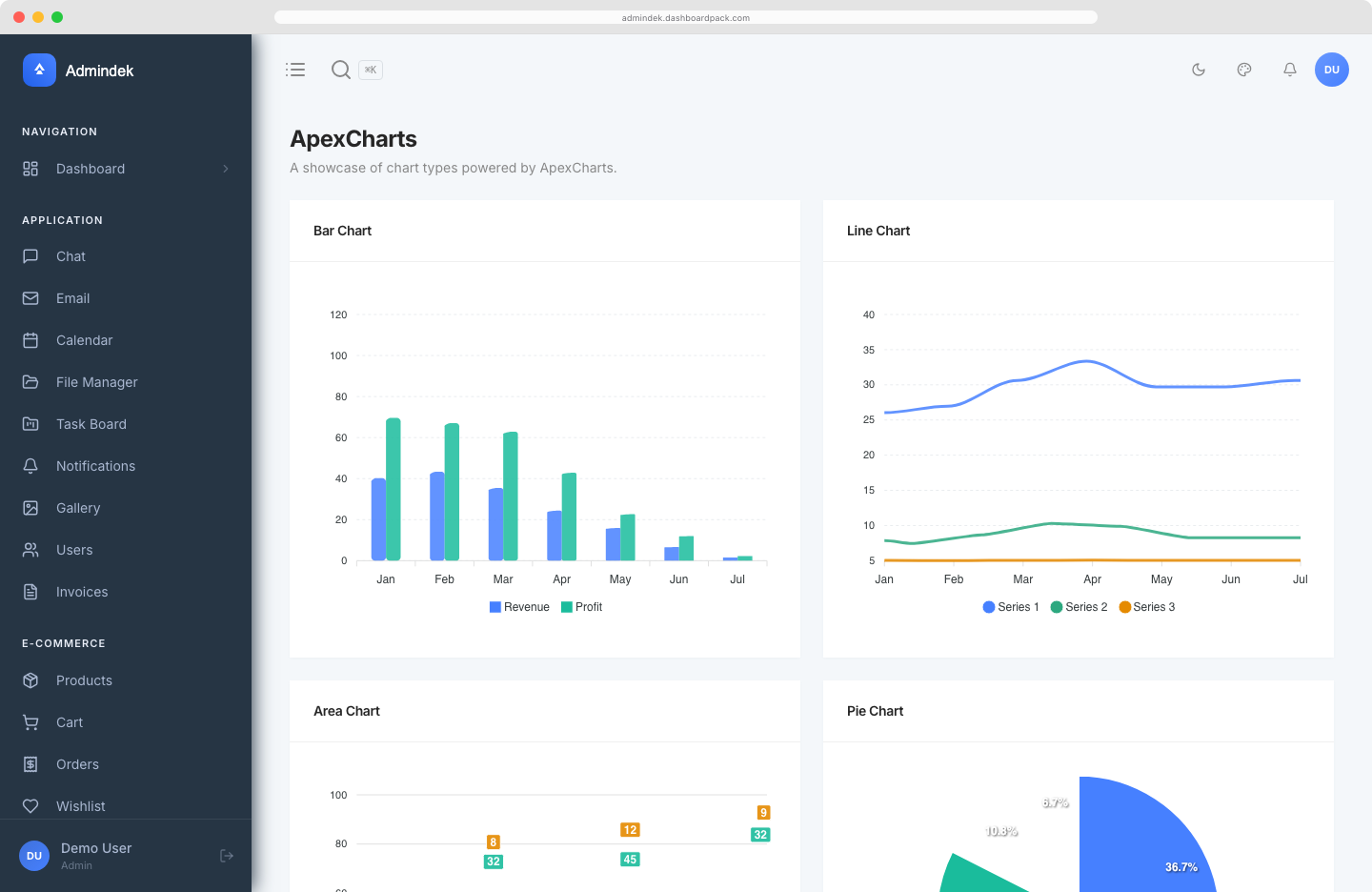Viewport: 1372px width, 892px height.
Task: Click the Wishlist heart icon
Action: [30, 806]
